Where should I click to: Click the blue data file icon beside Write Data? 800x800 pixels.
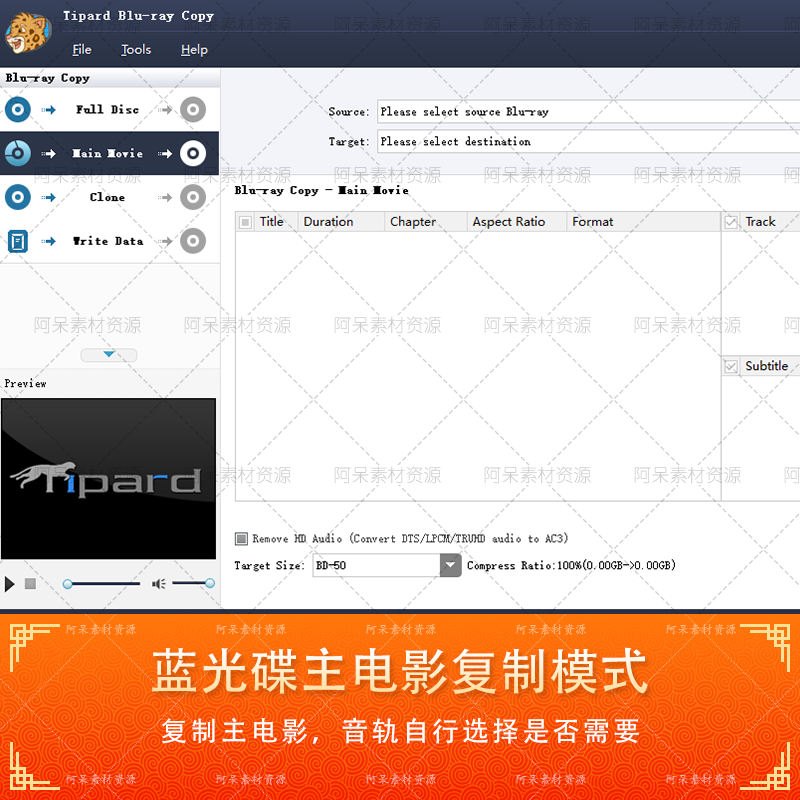click(x=18, y=241)
